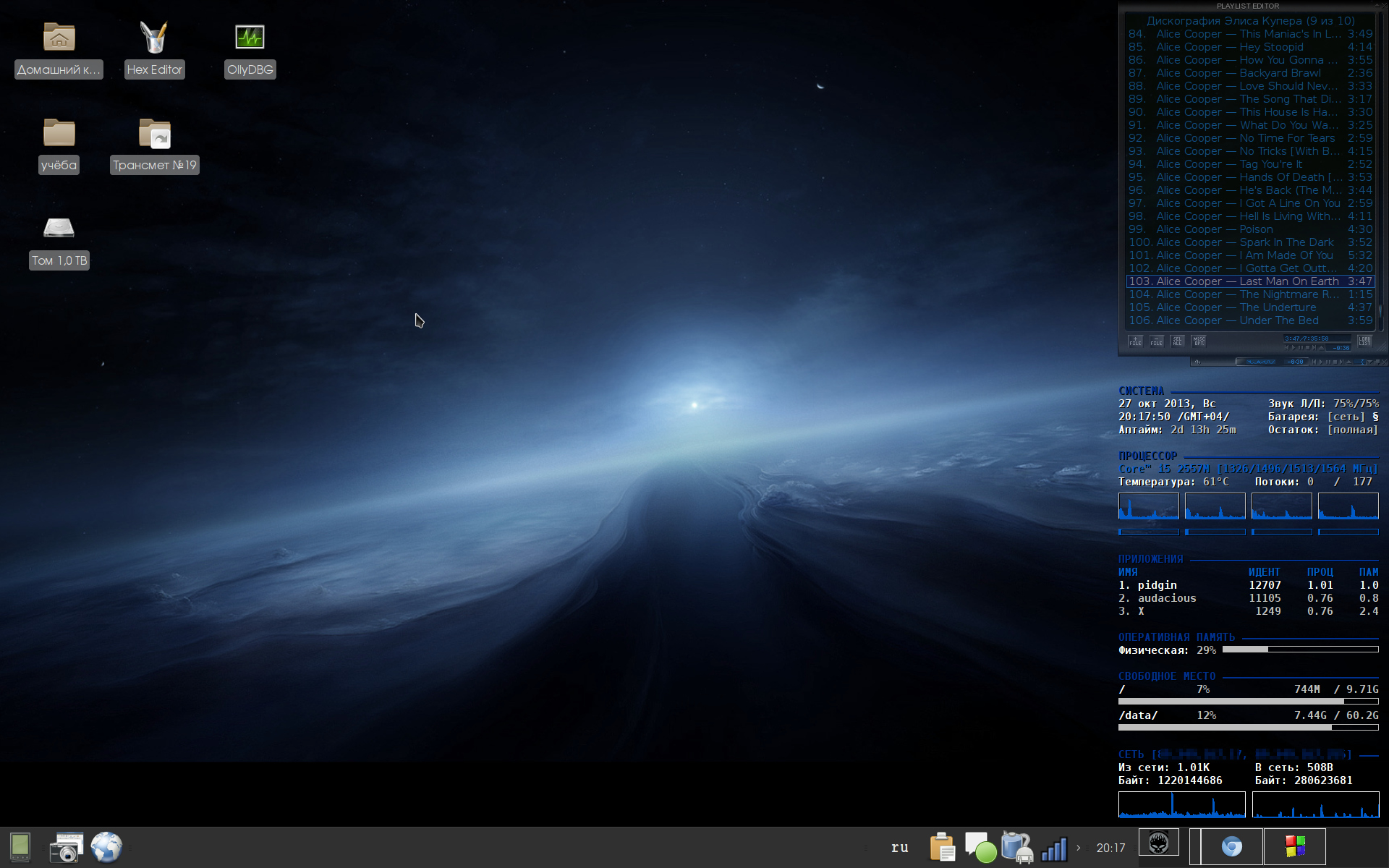This screenshot has width=1389, height=868.
Task: Launch OllyDBG from the desktop
Action: coord(250,38)
